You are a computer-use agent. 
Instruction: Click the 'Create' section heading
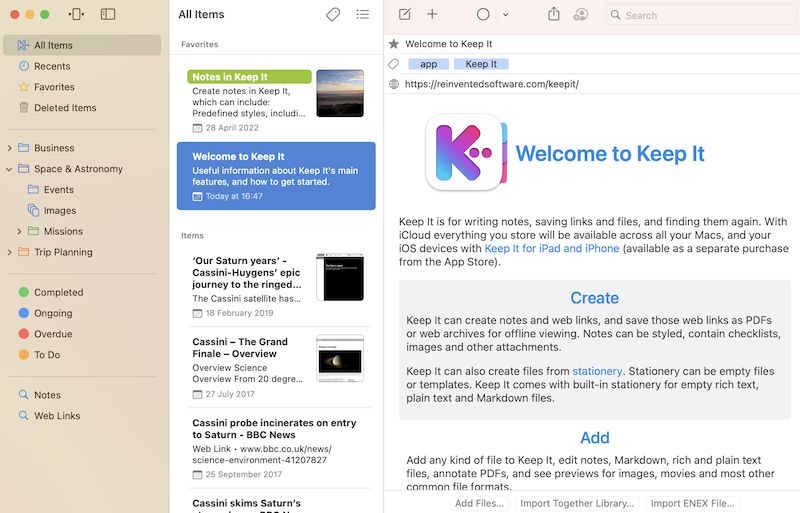pos(594,298)
